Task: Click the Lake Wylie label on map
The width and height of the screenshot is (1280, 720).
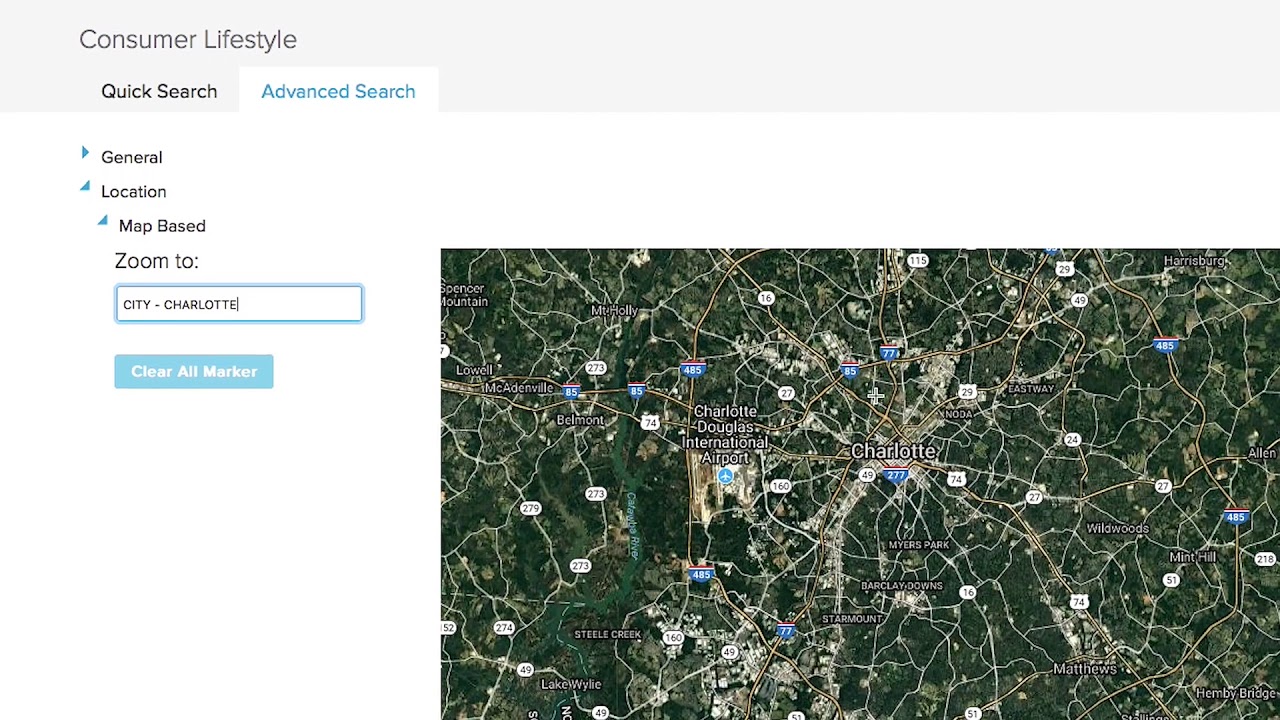Action: (571, 684)
